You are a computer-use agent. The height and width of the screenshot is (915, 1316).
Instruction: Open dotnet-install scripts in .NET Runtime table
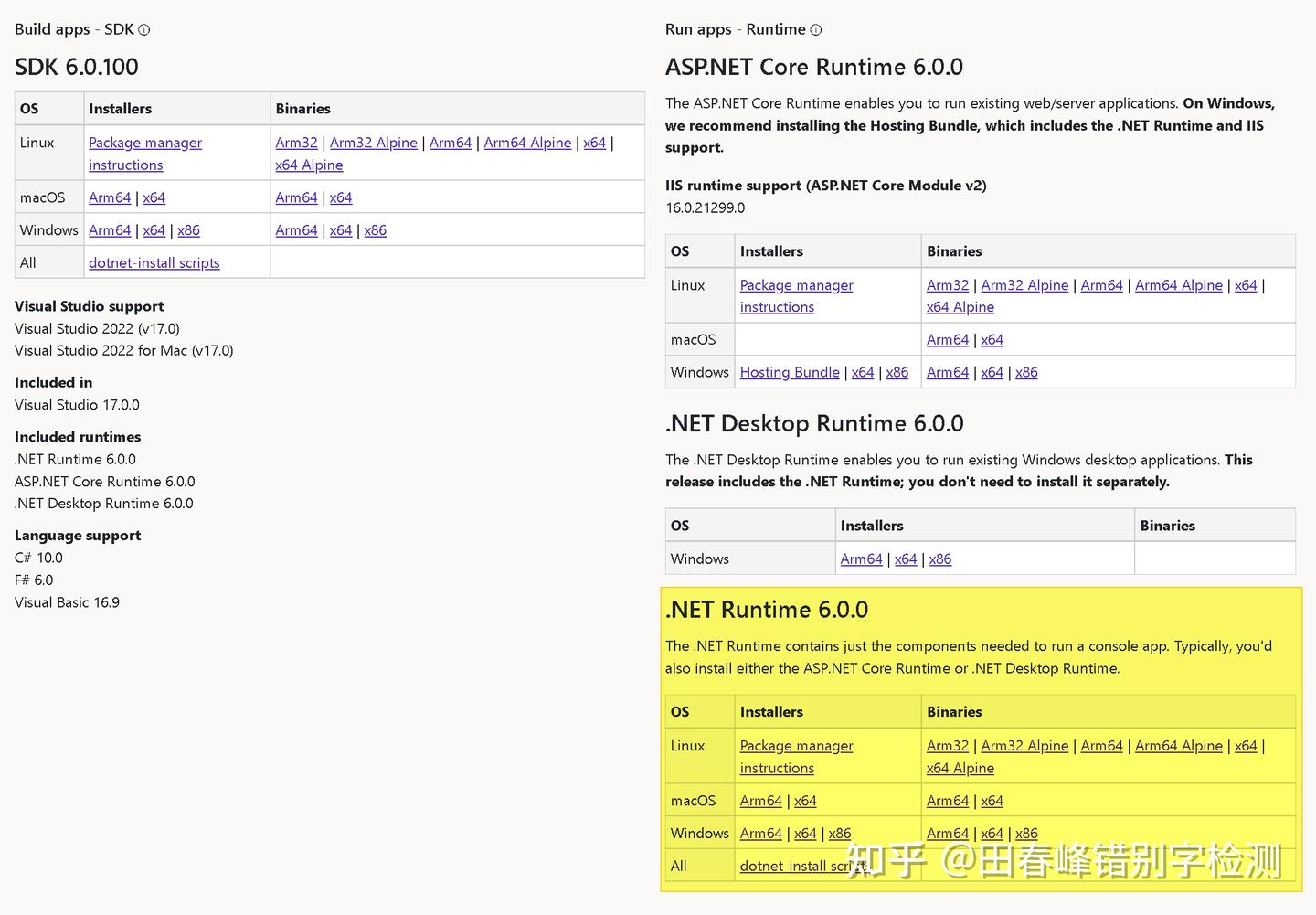pyautogui.click(x=804, y=866)
